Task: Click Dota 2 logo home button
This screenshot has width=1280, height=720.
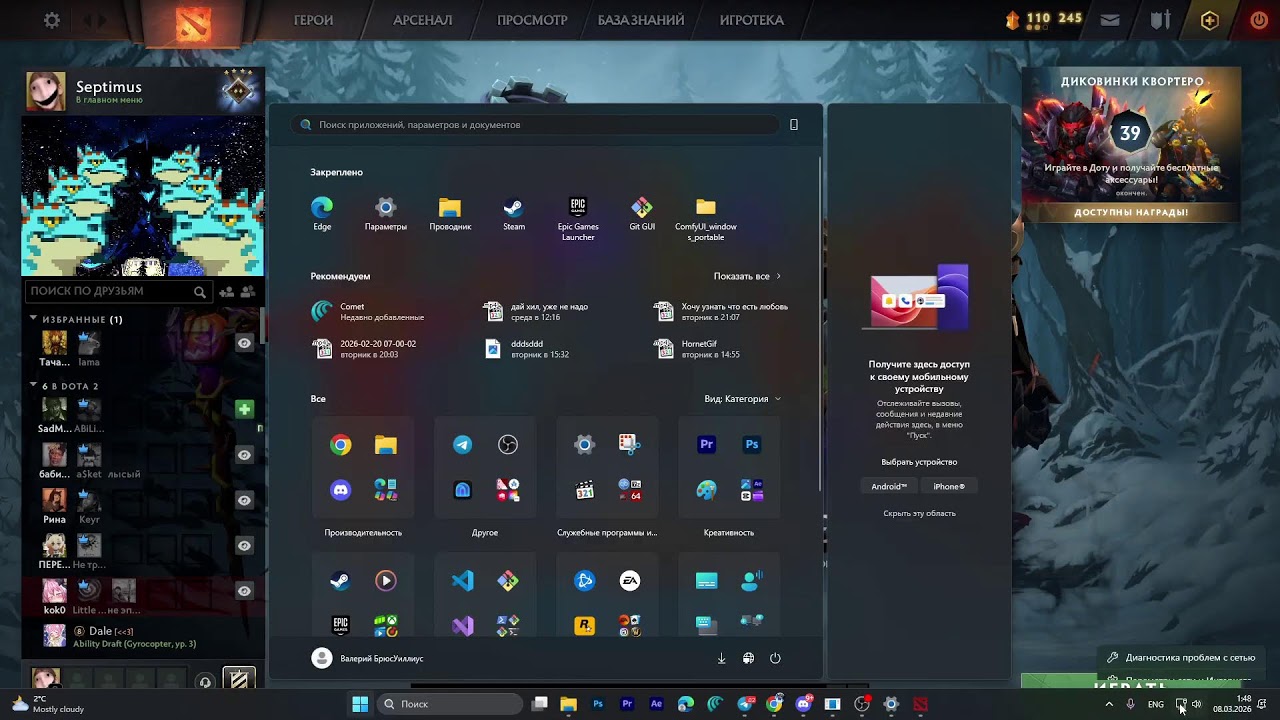Action: tap(193, 22)
